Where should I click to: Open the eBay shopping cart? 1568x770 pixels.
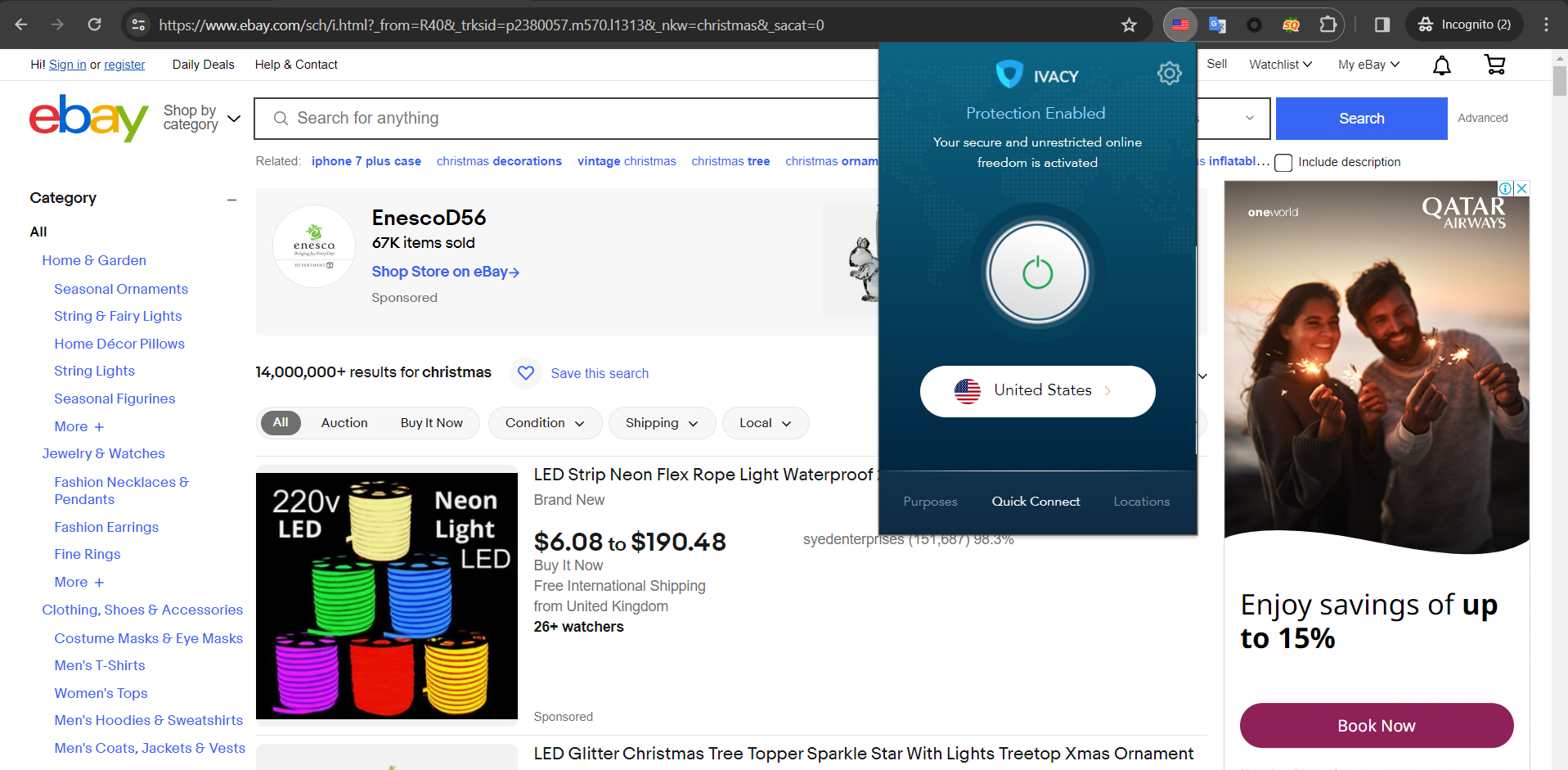[1494, 65]
